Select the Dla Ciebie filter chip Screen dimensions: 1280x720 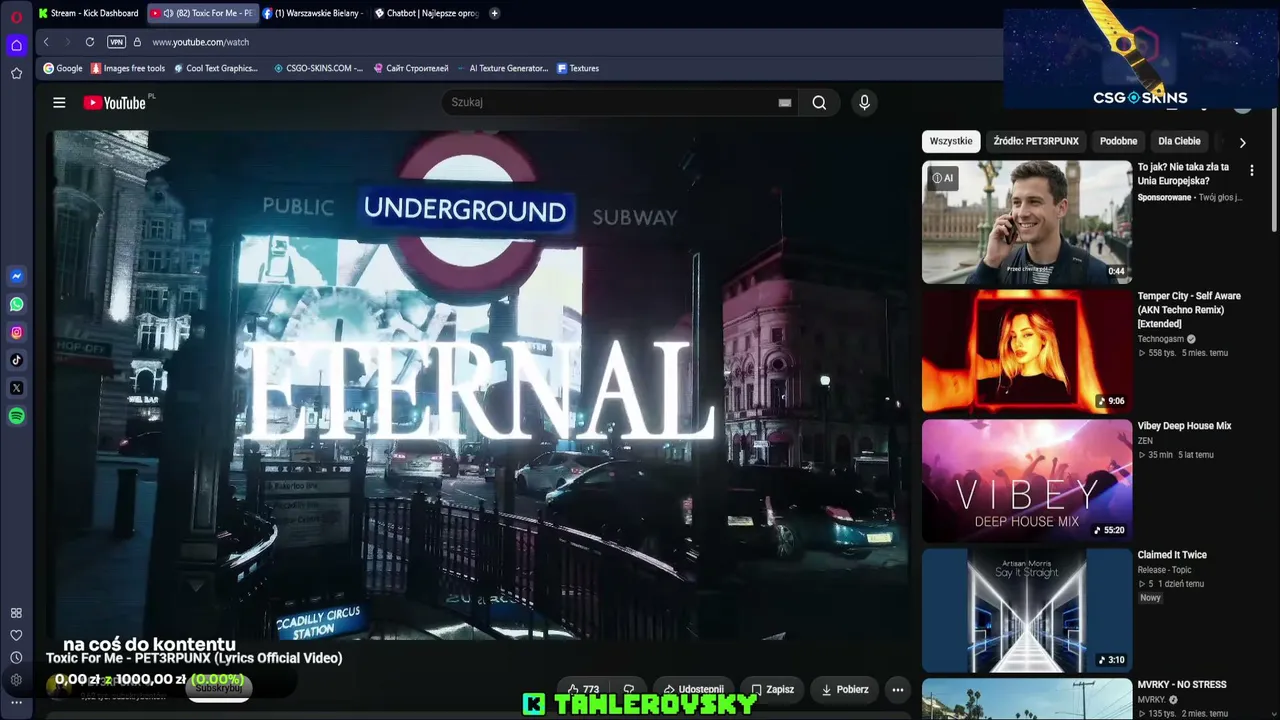pos(1179,141)
